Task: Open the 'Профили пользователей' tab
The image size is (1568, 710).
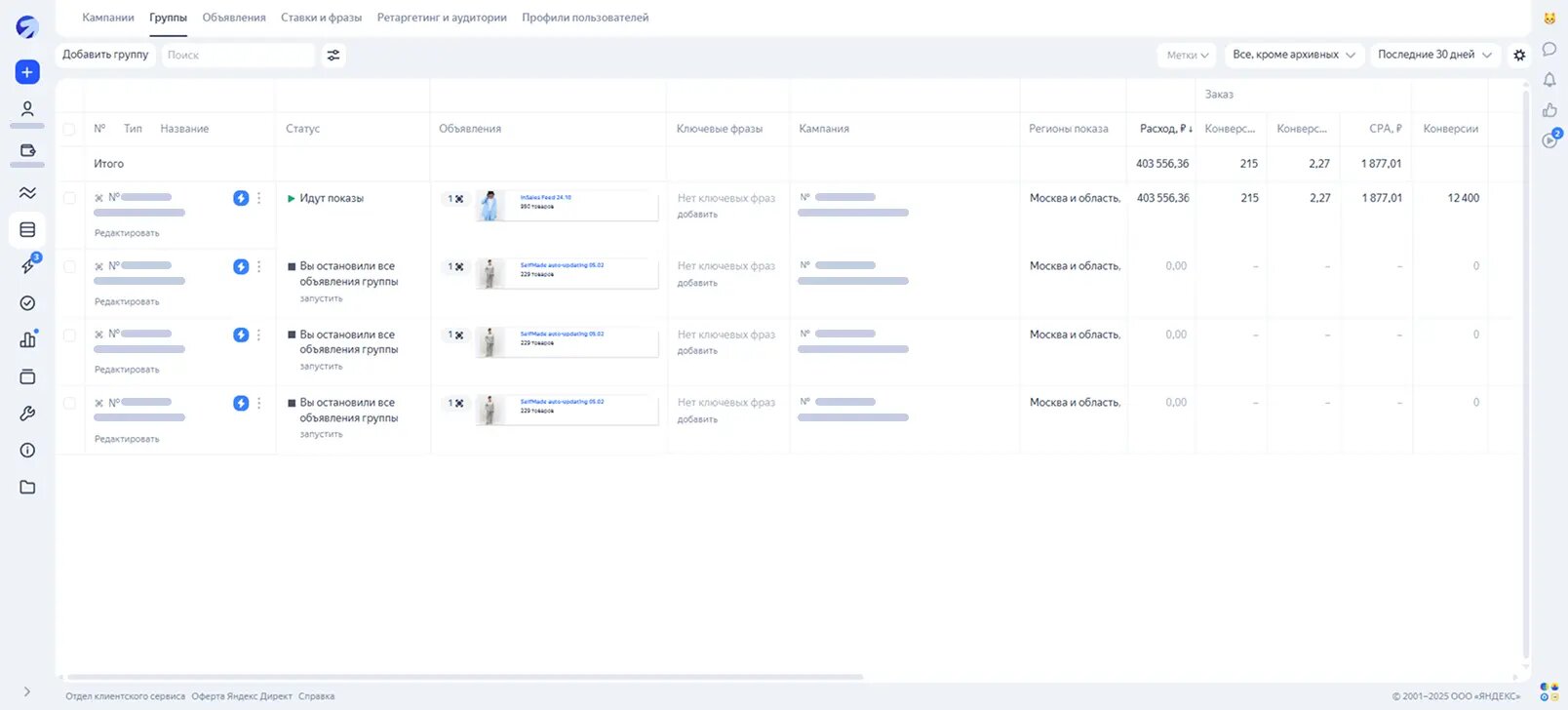Action: pyautogui.click(x=585, y=18)
